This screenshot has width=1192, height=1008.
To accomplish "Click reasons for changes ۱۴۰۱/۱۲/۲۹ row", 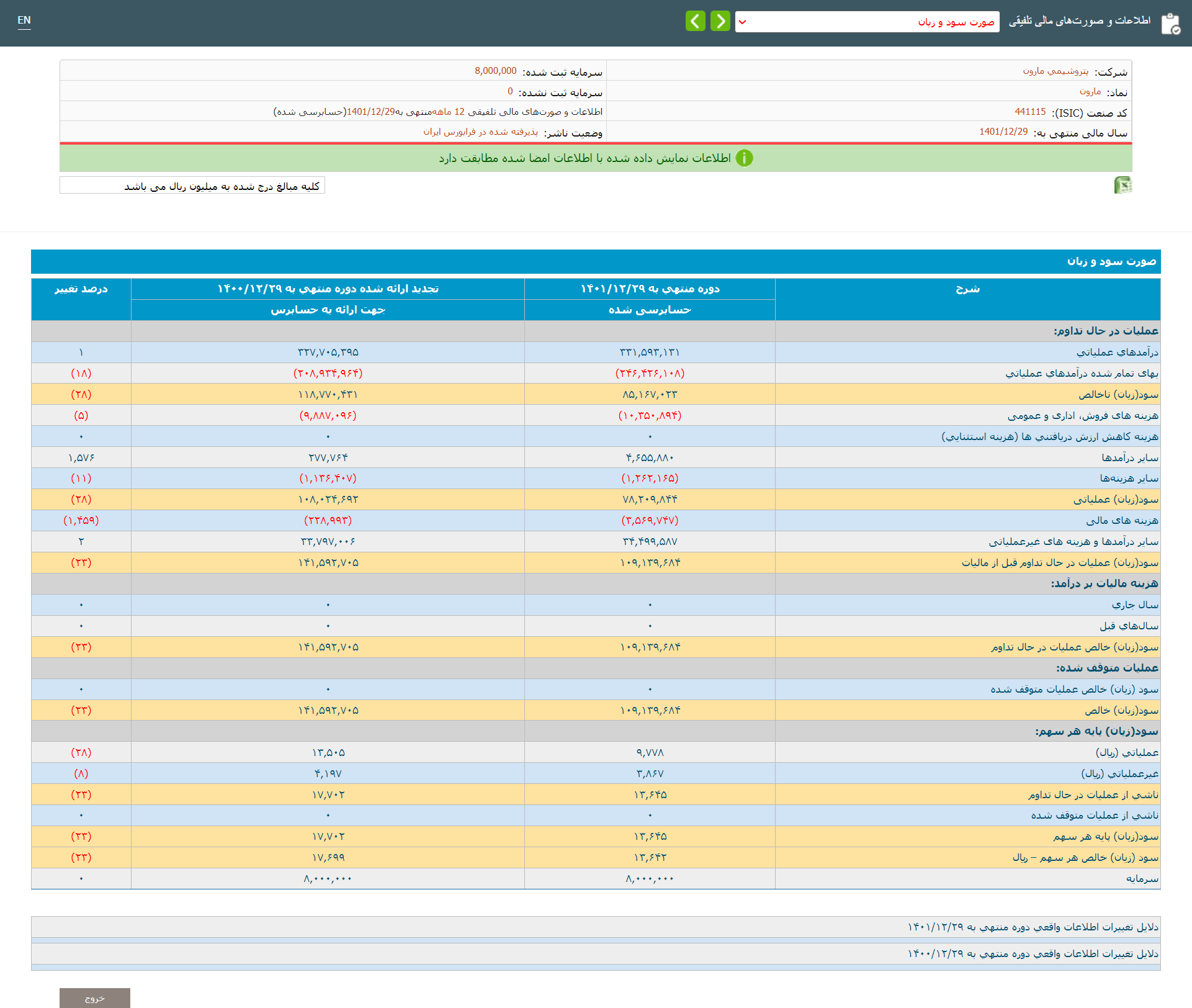I will click(596, 927).
